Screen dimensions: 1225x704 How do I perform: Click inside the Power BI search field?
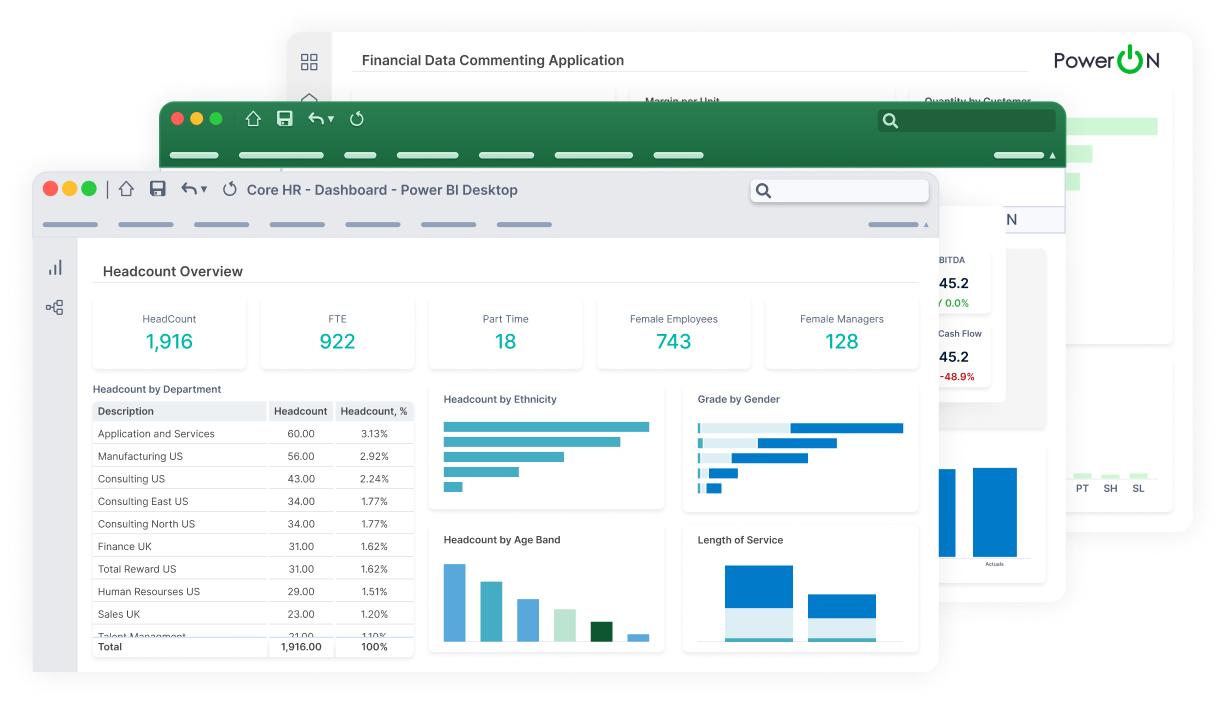click(x=845, y=190)
